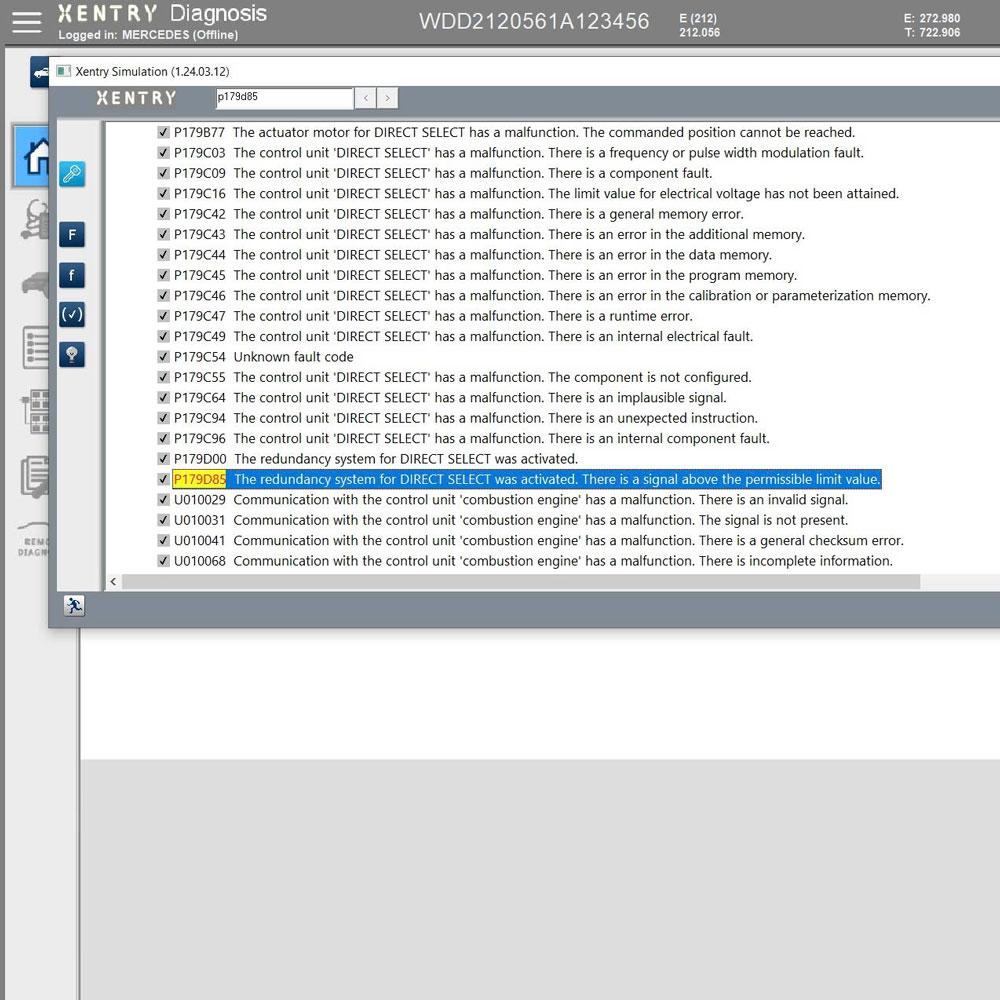Toggle checkbox for P179C54 Unknown fault code
The height and width of the screenshot is (1000, 1000).
[163, 357]
